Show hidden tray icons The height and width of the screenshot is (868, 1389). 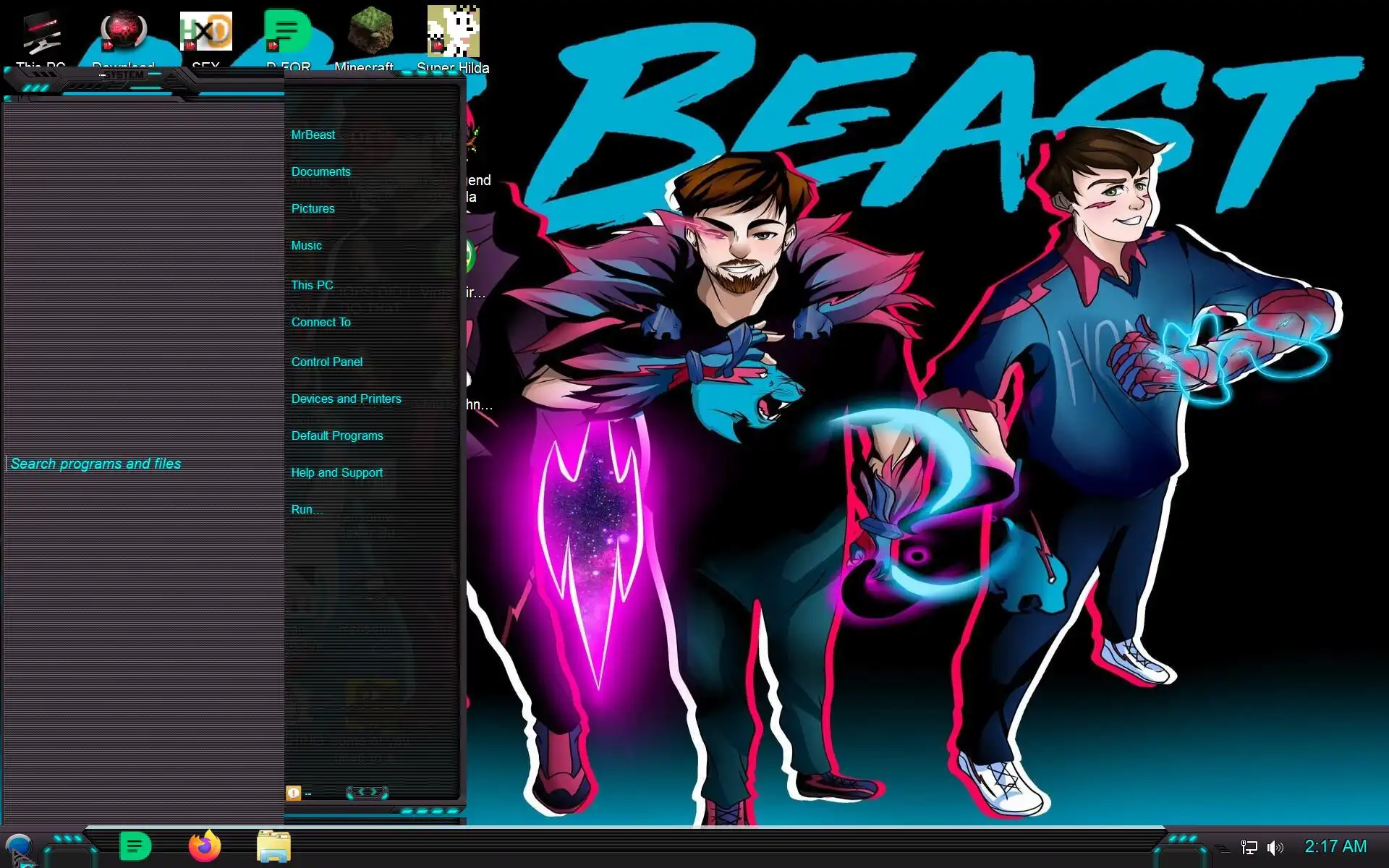click(x=1222, y=848)
